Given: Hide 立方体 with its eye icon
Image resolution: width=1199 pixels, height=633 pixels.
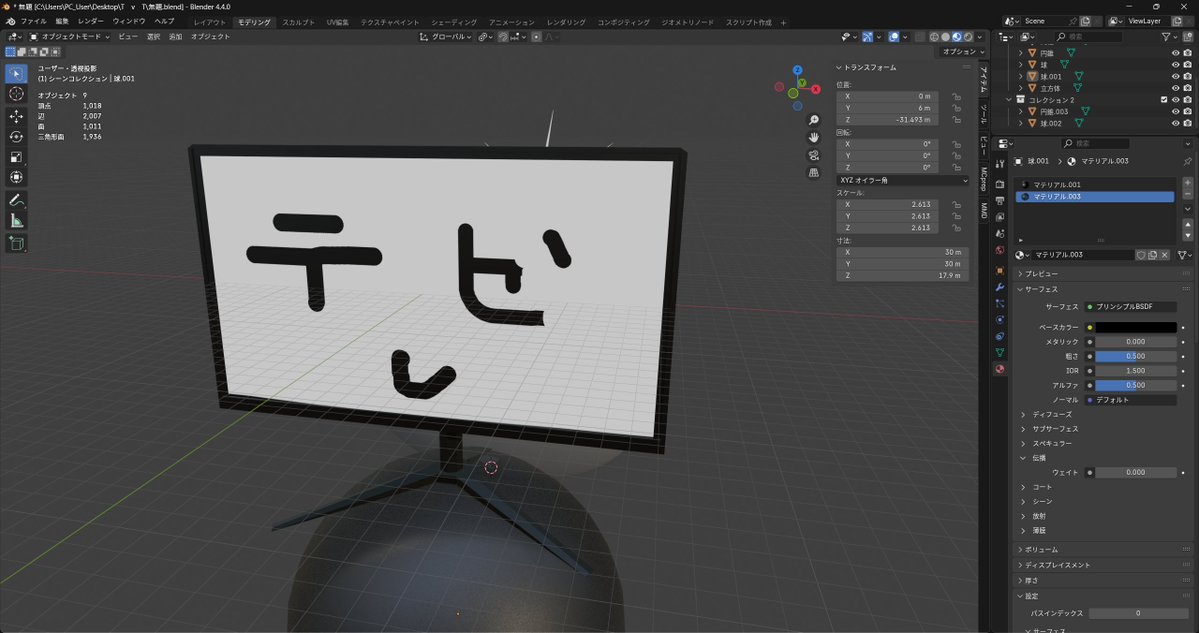Looking at the screenshot, I should click(x=1176, y=88).
